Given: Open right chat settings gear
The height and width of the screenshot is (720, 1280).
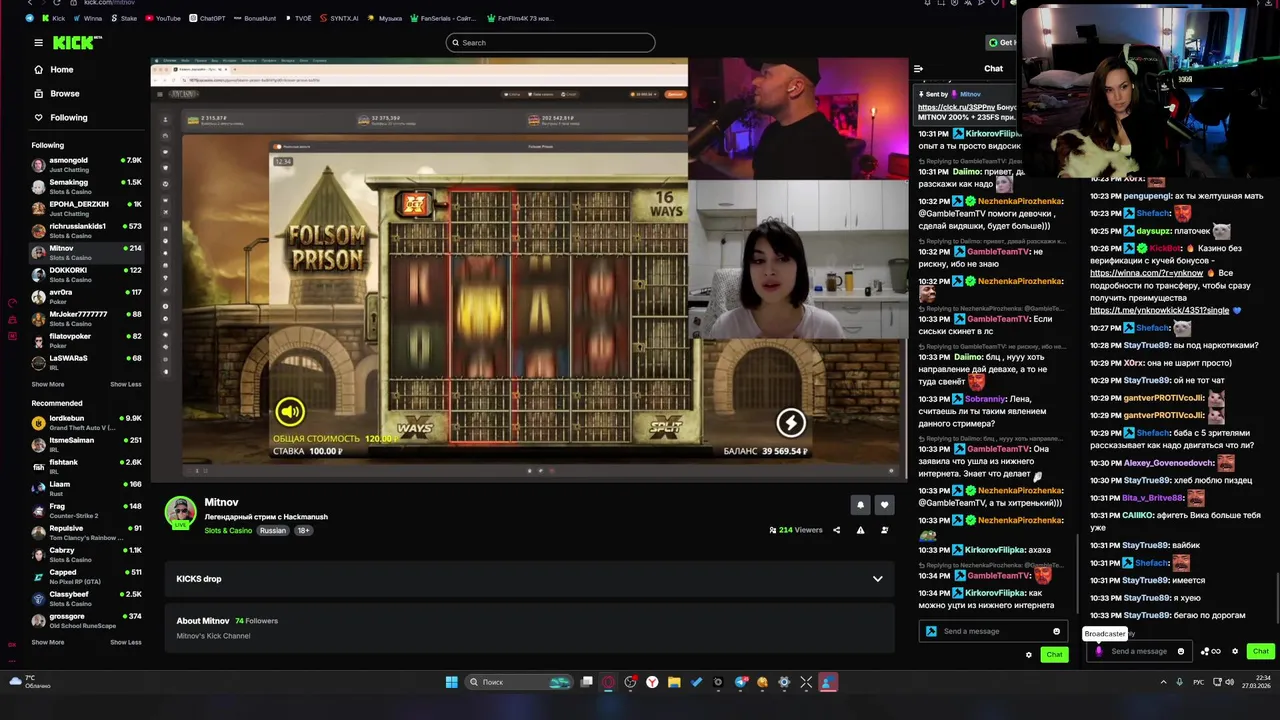Looking at the screenshot, I should point(1234,651).
